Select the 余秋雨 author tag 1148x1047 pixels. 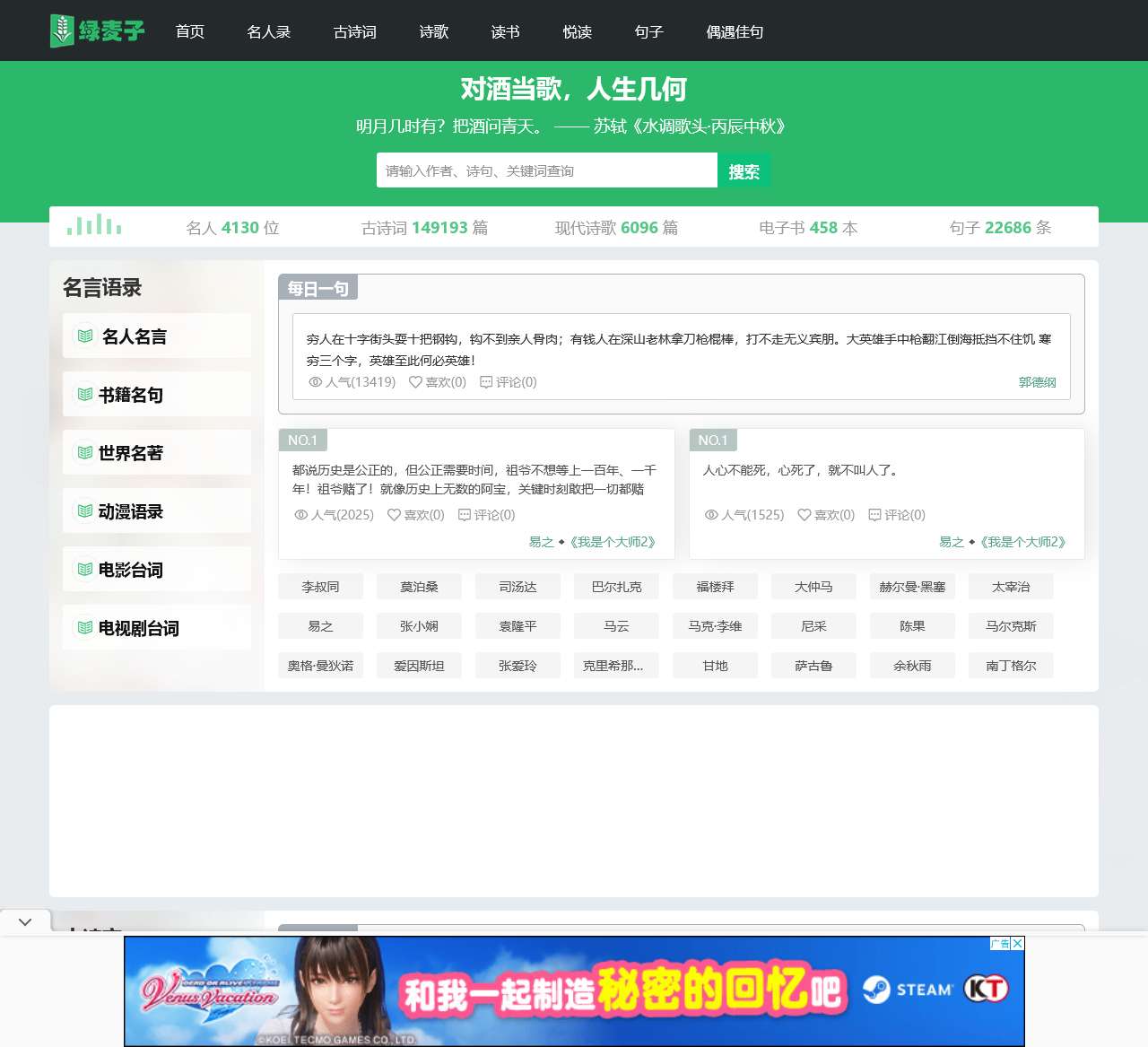[912, 666]
